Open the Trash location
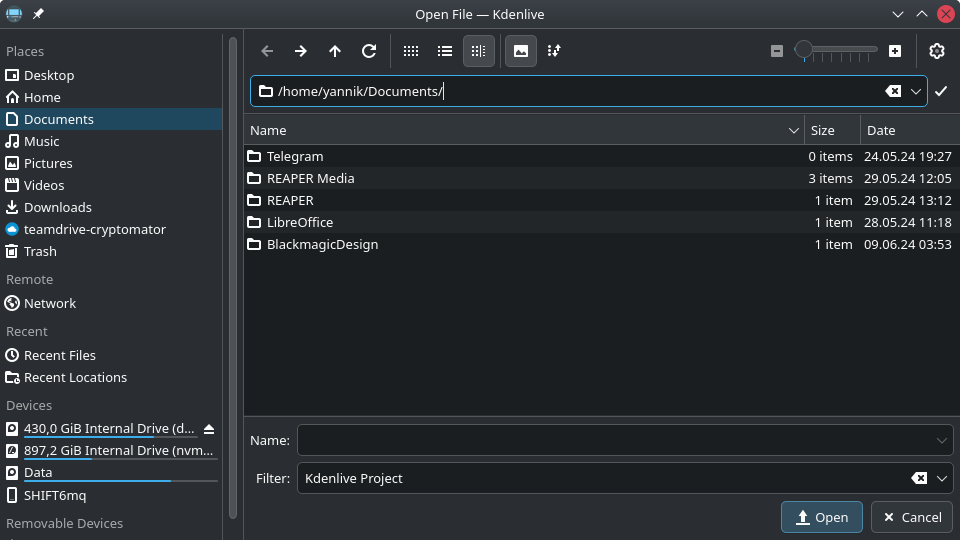Screen dimensions: 960x540 pyautogui.click(x=111, y=252)
